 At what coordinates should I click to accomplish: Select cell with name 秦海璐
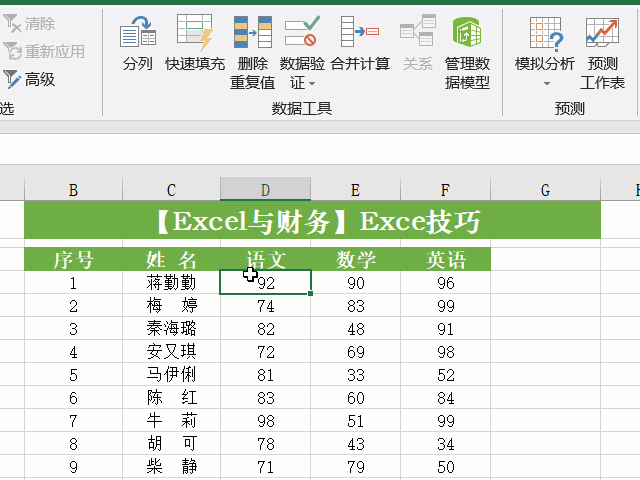pyautogui.click(x=171, y=328)
